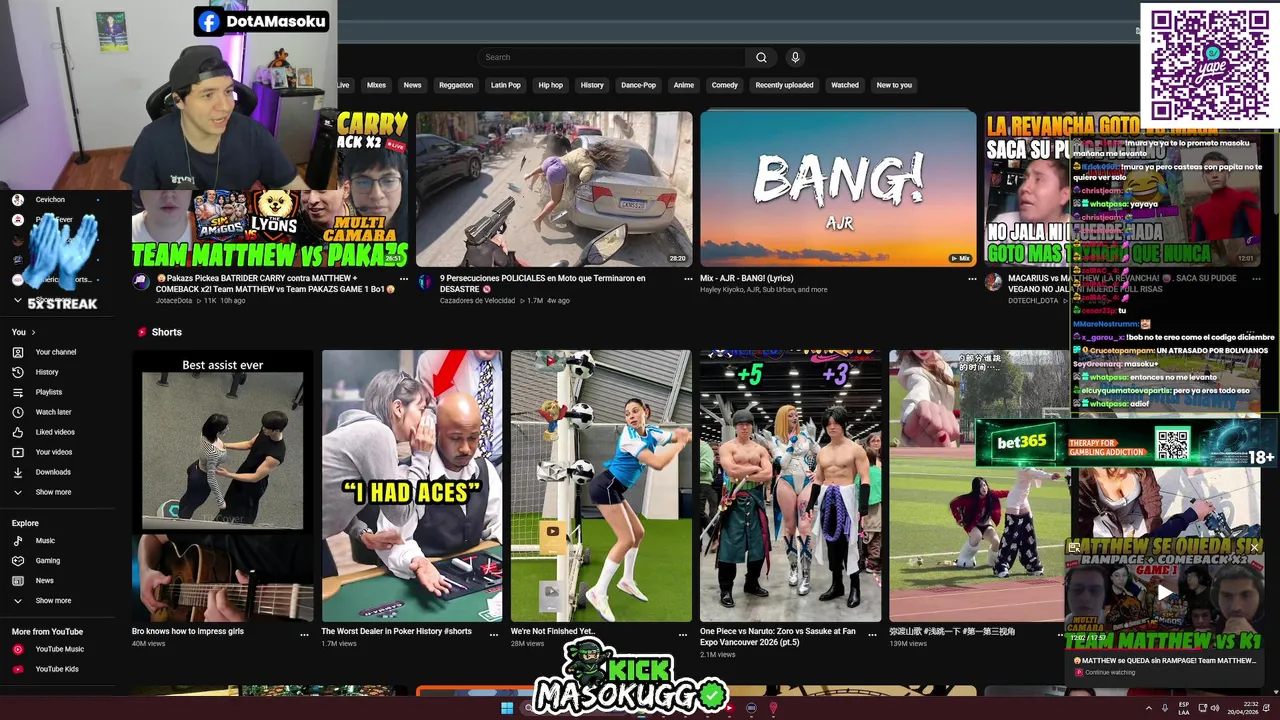Show hidden system tray icons chevron
Screen dimensions: 1280x720
(x=1148, y=708)
